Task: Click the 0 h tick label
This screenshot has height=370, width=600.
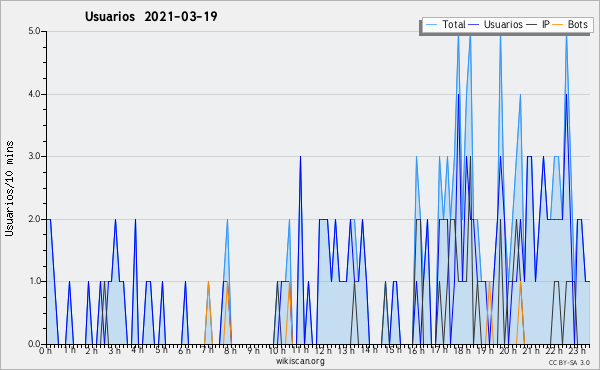Action: (45, 351)
